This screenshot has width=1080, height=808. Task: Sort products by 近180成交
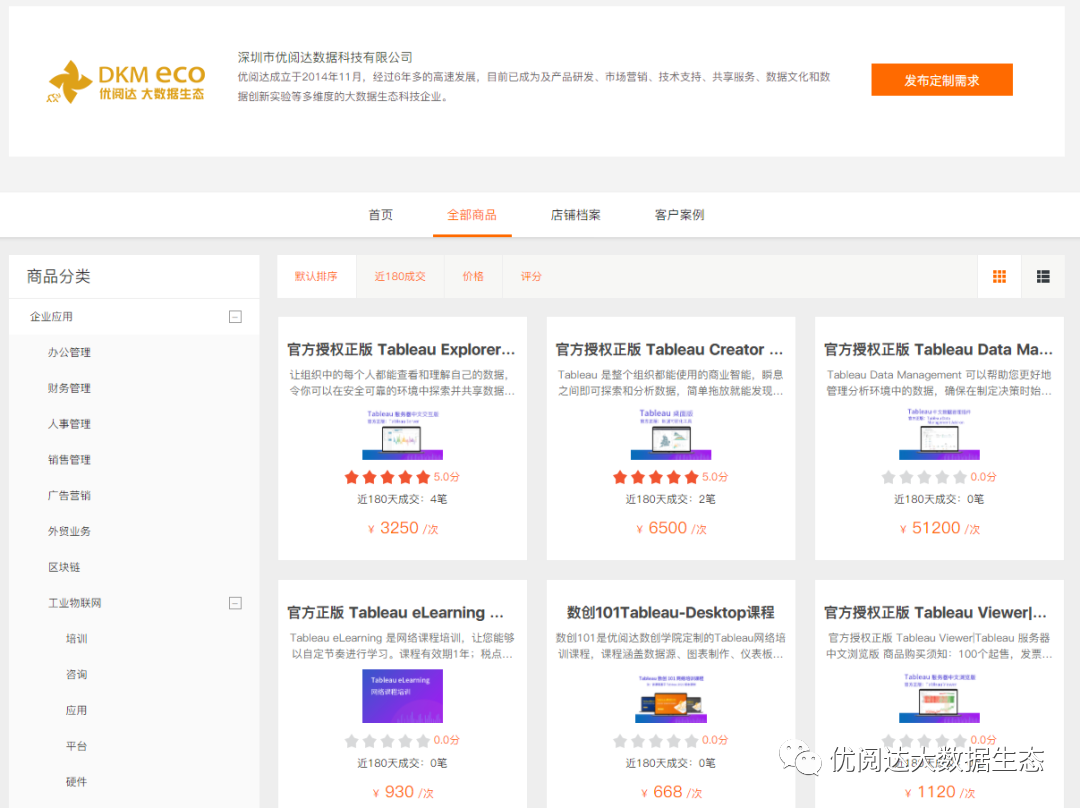coord(400,277)
